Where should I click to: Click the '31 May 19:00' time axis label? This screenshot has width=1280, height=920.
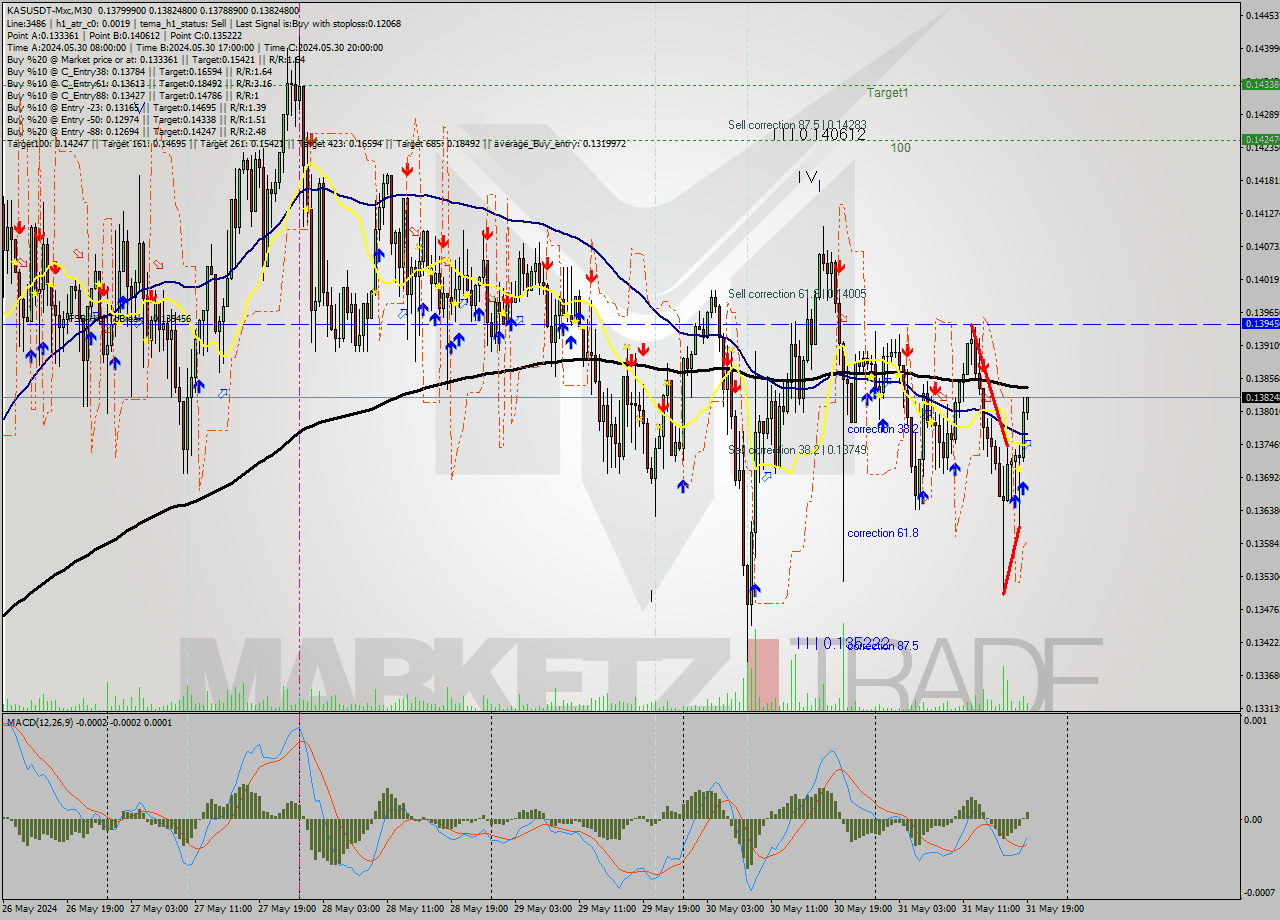pos(1055,909)
